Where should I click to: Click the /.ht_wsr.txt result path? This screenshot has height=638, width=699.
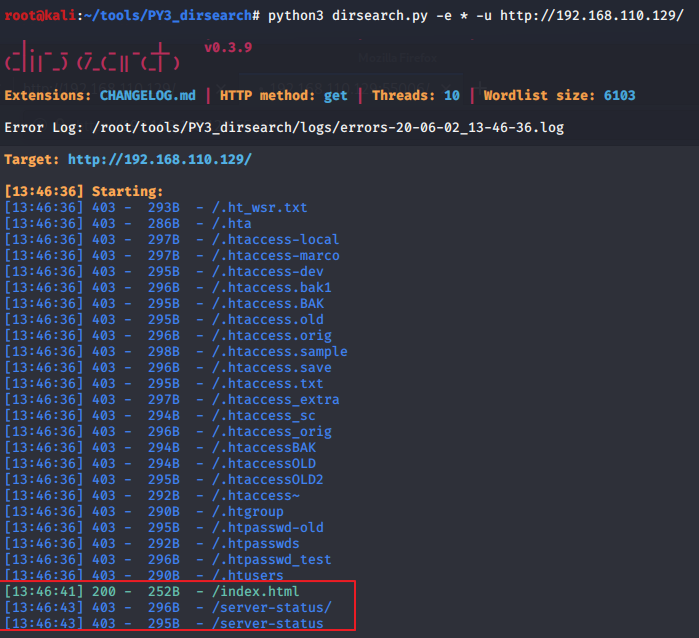(x=259, y=208)
